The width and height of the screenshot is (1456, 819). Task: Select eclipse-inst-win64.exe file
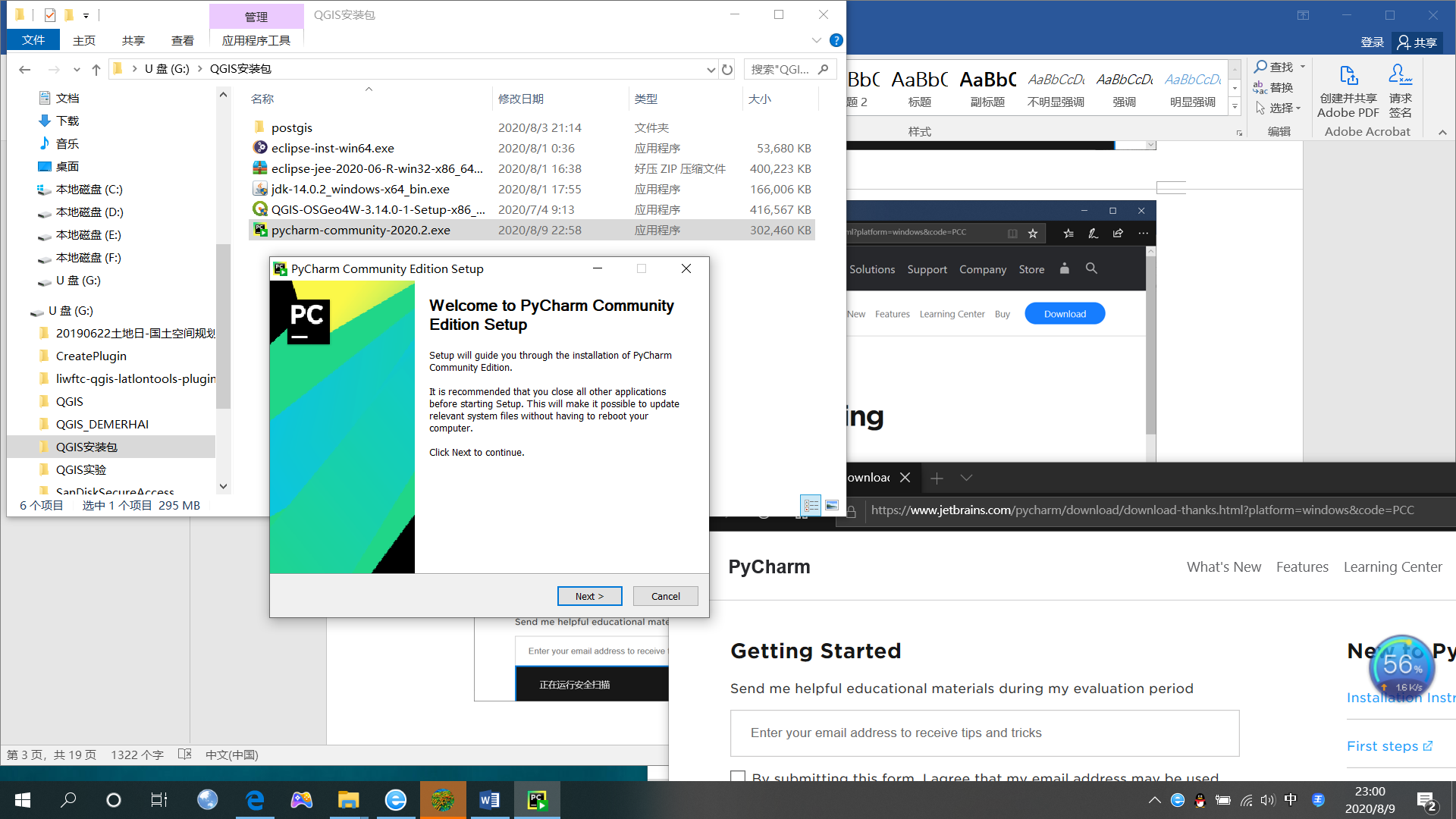[x=333, y=148]
